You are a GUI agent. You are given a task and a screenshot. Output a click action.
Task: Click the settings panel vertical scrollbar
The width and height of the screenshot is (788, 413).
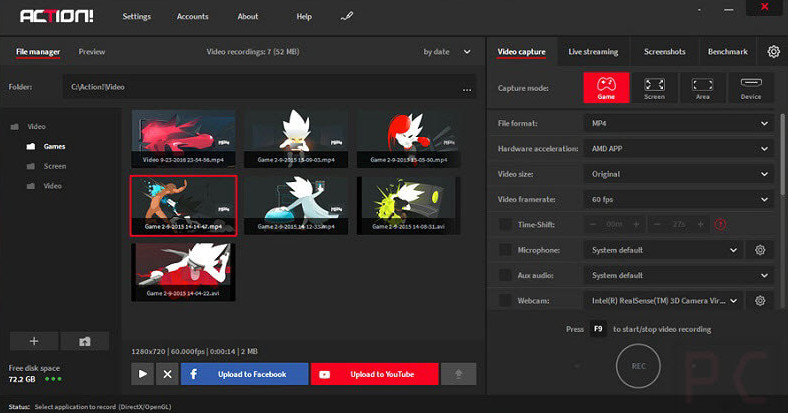[782, 154]
